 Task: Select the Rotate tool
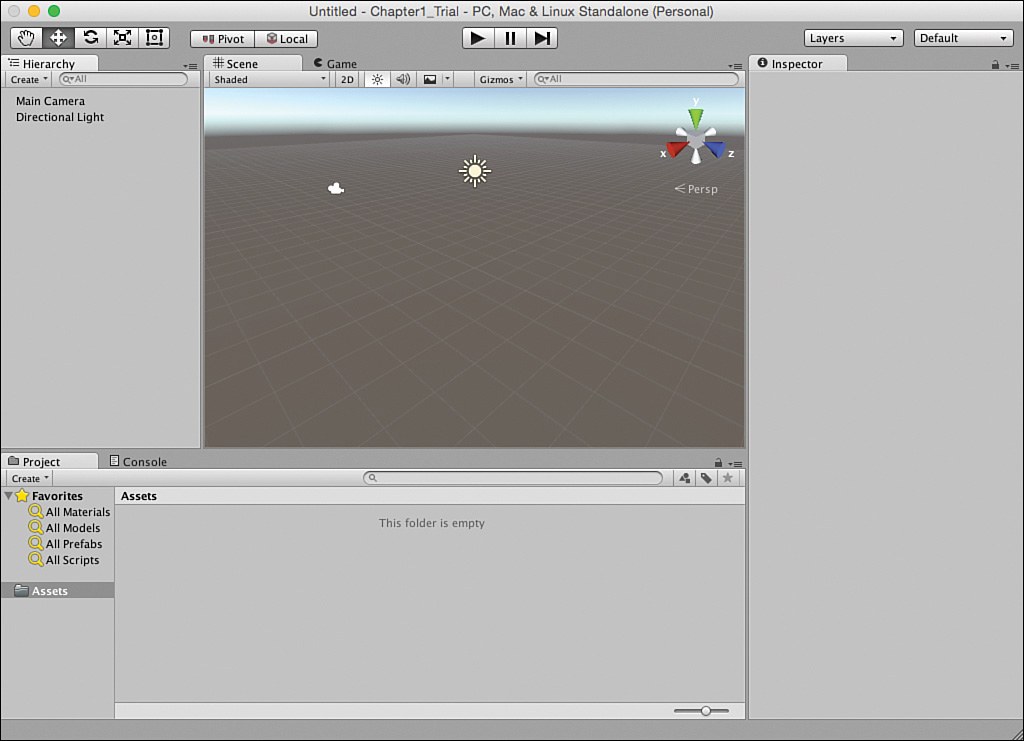(90, 38)
